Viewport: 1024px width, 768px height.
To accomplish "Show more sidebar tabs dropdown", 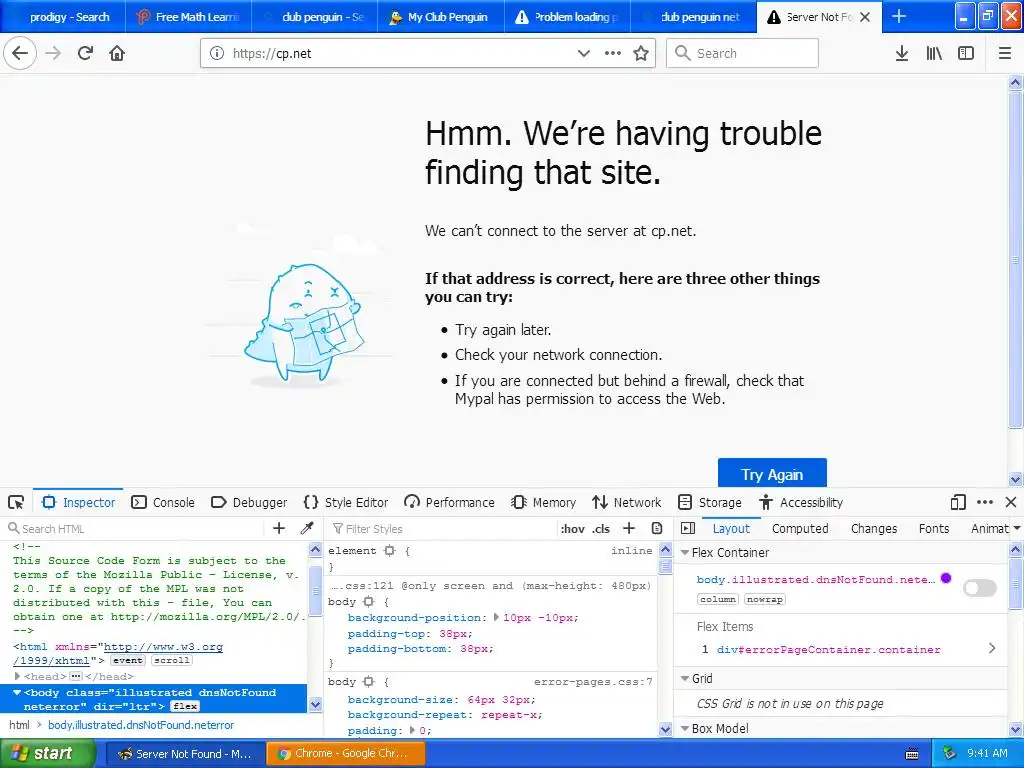I will click(1016, 528).
